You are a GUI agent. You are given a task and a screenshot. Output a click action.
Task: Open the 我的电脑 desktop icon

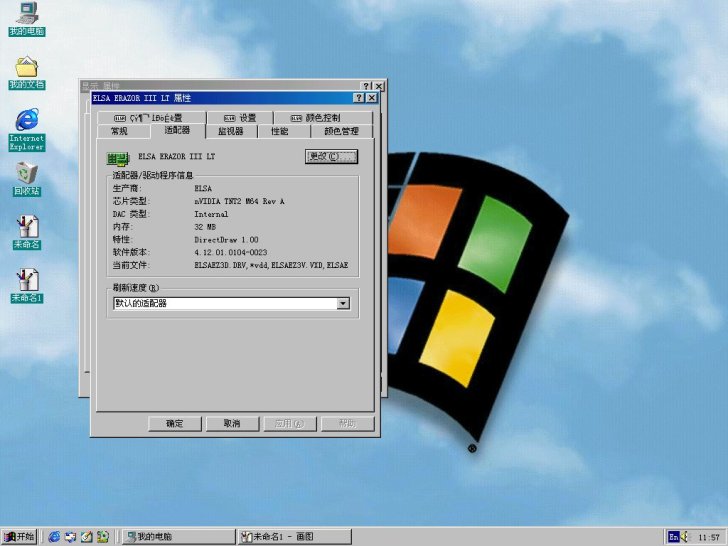click(x=27, y=19)
